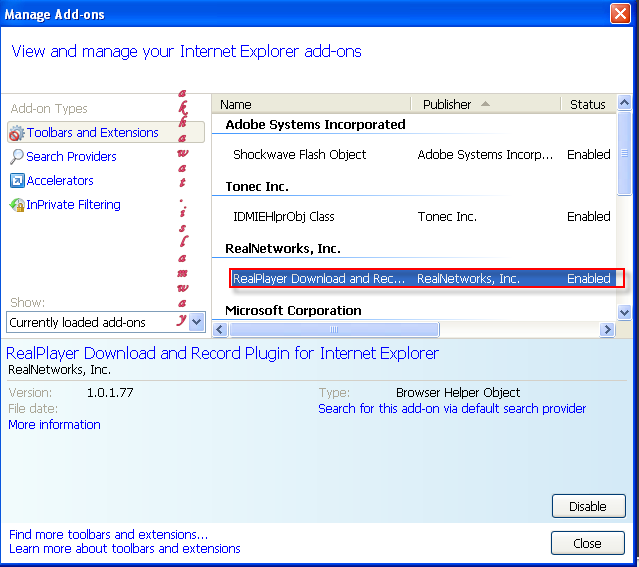The width and height of the screenshot is (639, 567).
Task: Click the Search Providers magnifier icon
Action: (x=17, y=157)
